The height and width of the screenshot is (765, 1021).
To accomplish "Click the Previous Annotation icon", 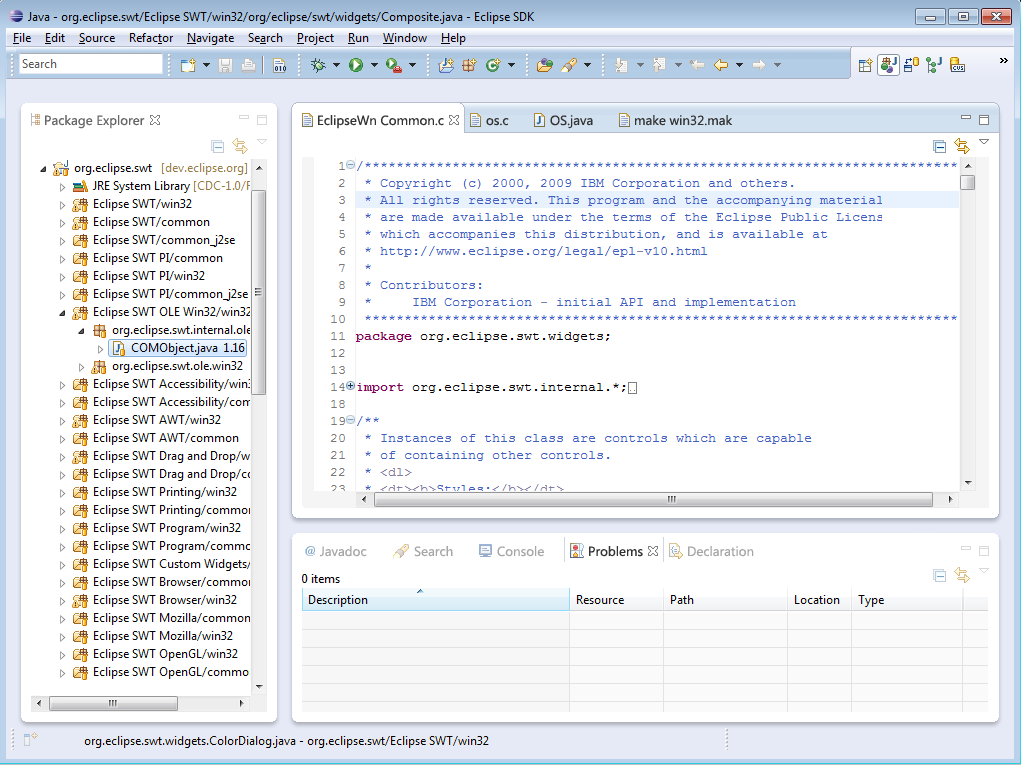I will [x=659, y=64].
